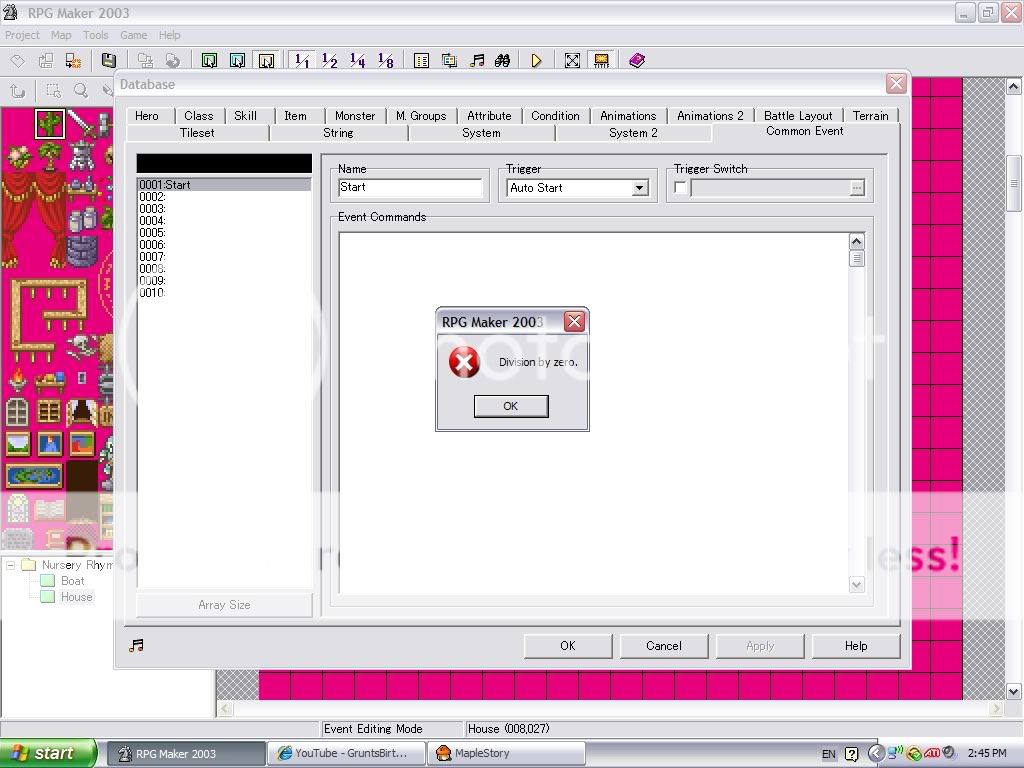Start play test with yellow arrow icon
Image resolution: width=1024 pixels, height=768 pixels.
click(536, 61)
